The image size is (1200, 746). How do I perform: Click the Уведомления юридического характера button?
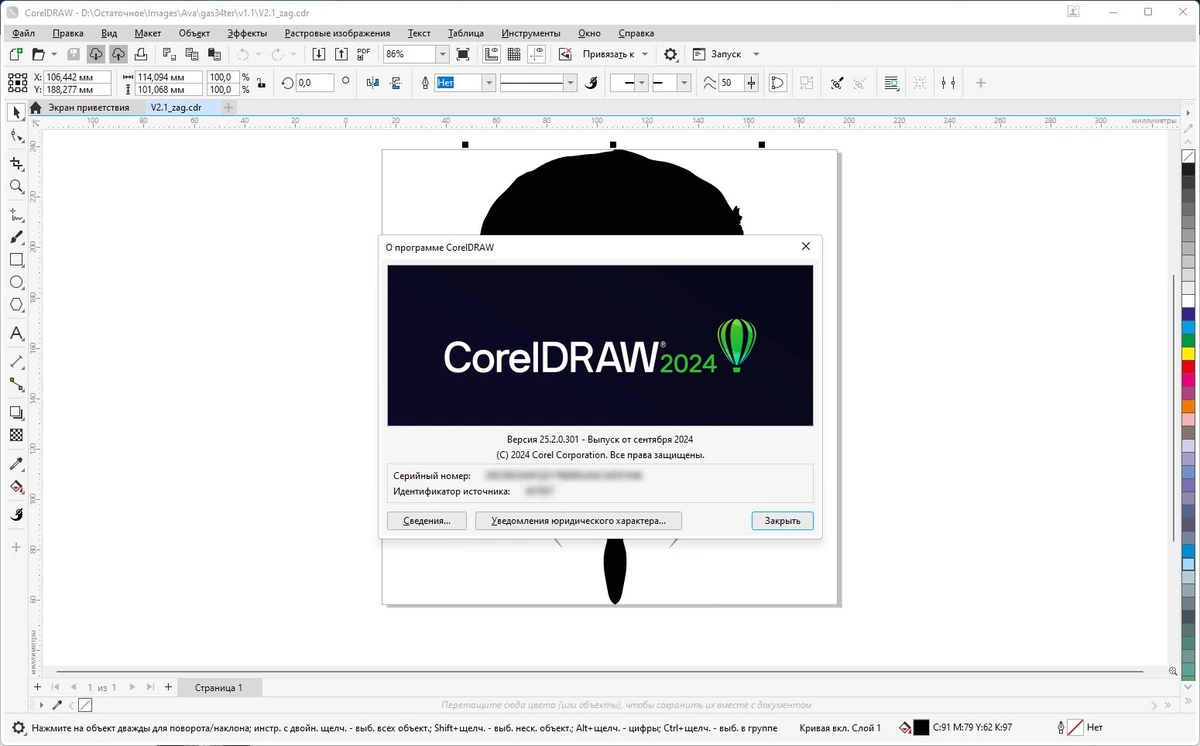[578, 521]
